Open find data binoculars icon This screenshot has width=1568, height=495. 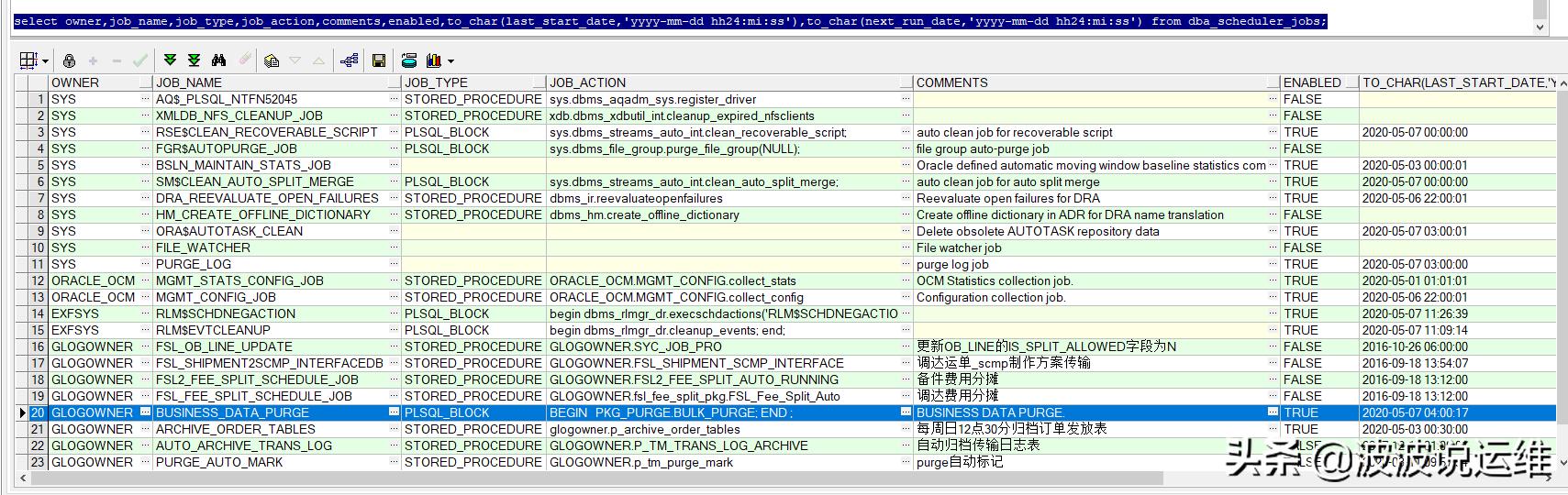[218, 60]
